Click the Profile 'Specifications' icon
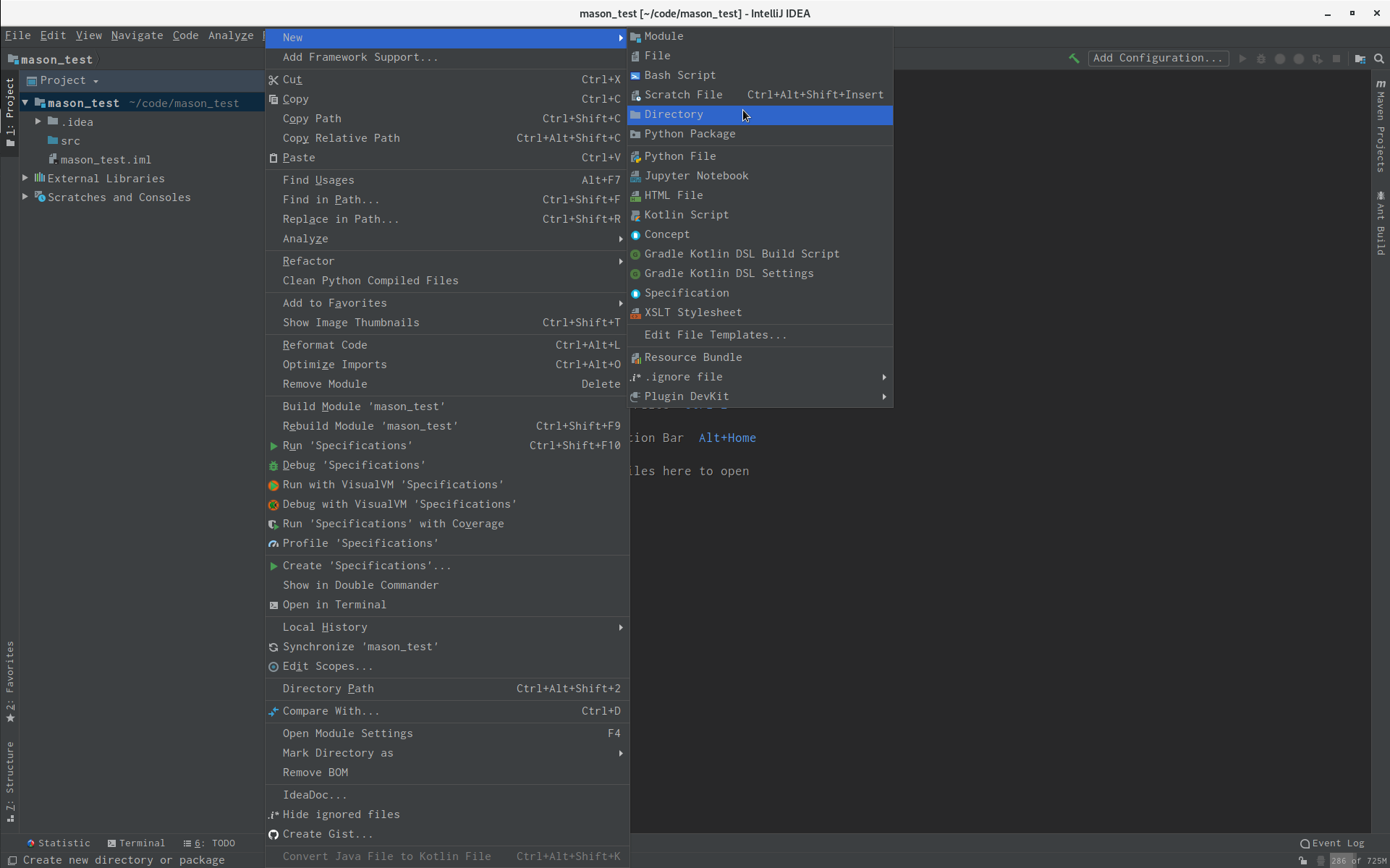This screenshot has width=1390, height=868. coord(274,544)
